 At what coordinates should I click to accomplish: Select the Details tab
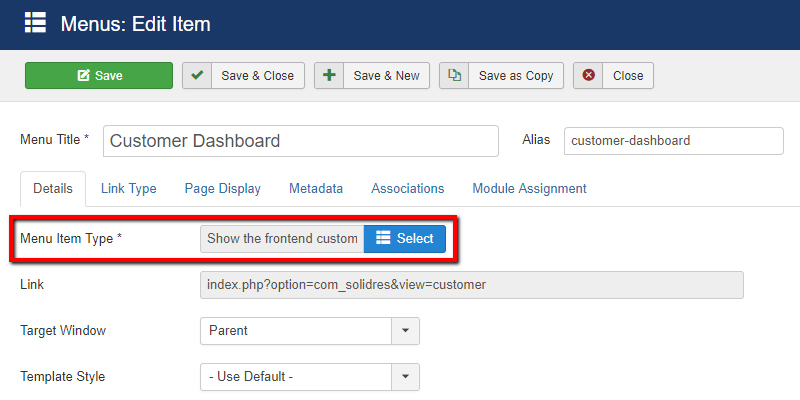tap(53, 189)
